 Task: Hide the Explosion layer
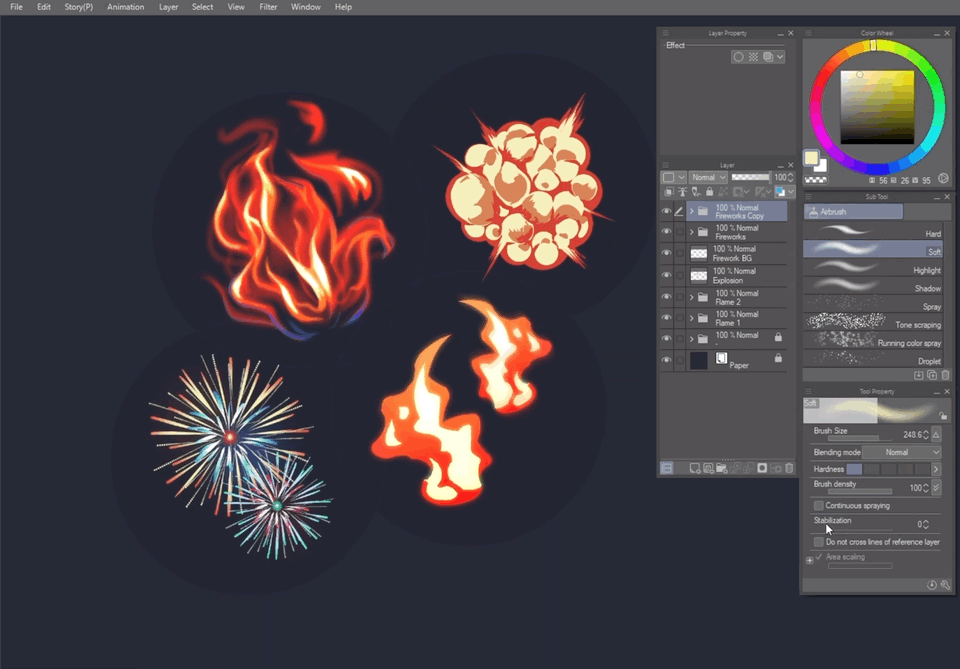click(666, 275)
